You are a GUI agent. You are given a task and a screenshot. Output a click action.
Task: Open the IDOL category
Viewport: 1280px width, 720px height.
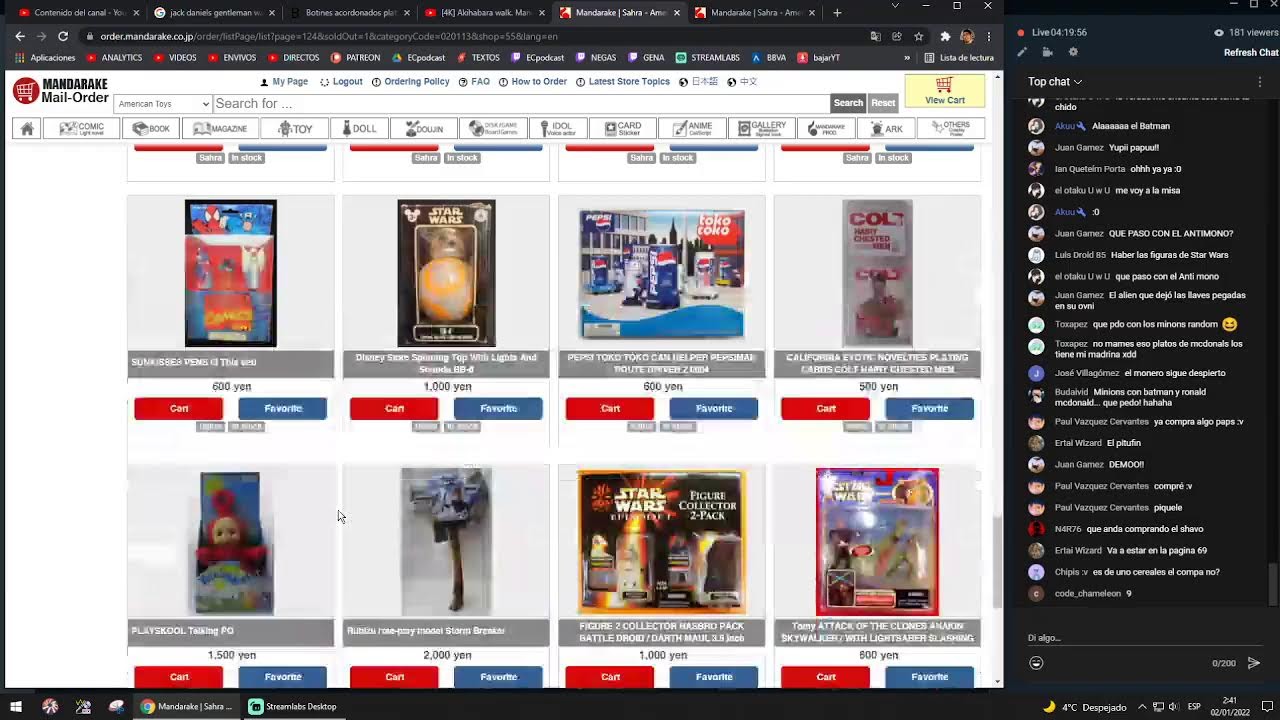(x=558, y=128)
